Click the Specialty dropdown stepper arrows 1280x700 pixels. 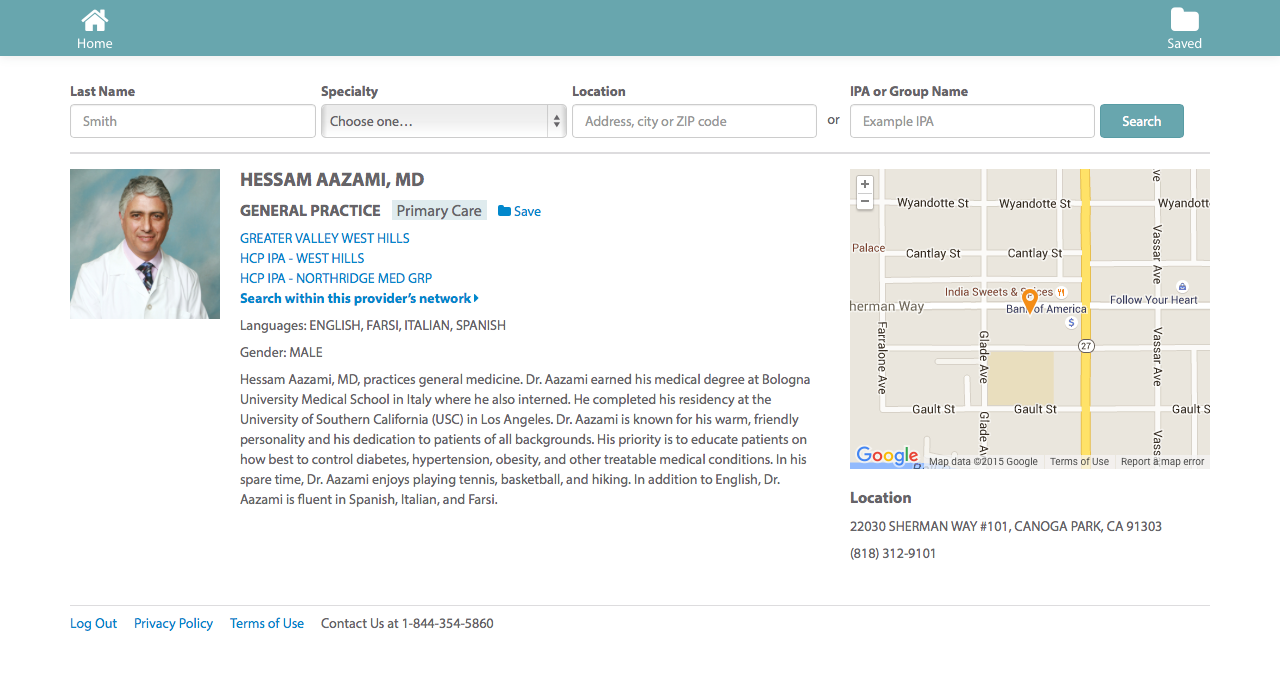click(556, 121)
